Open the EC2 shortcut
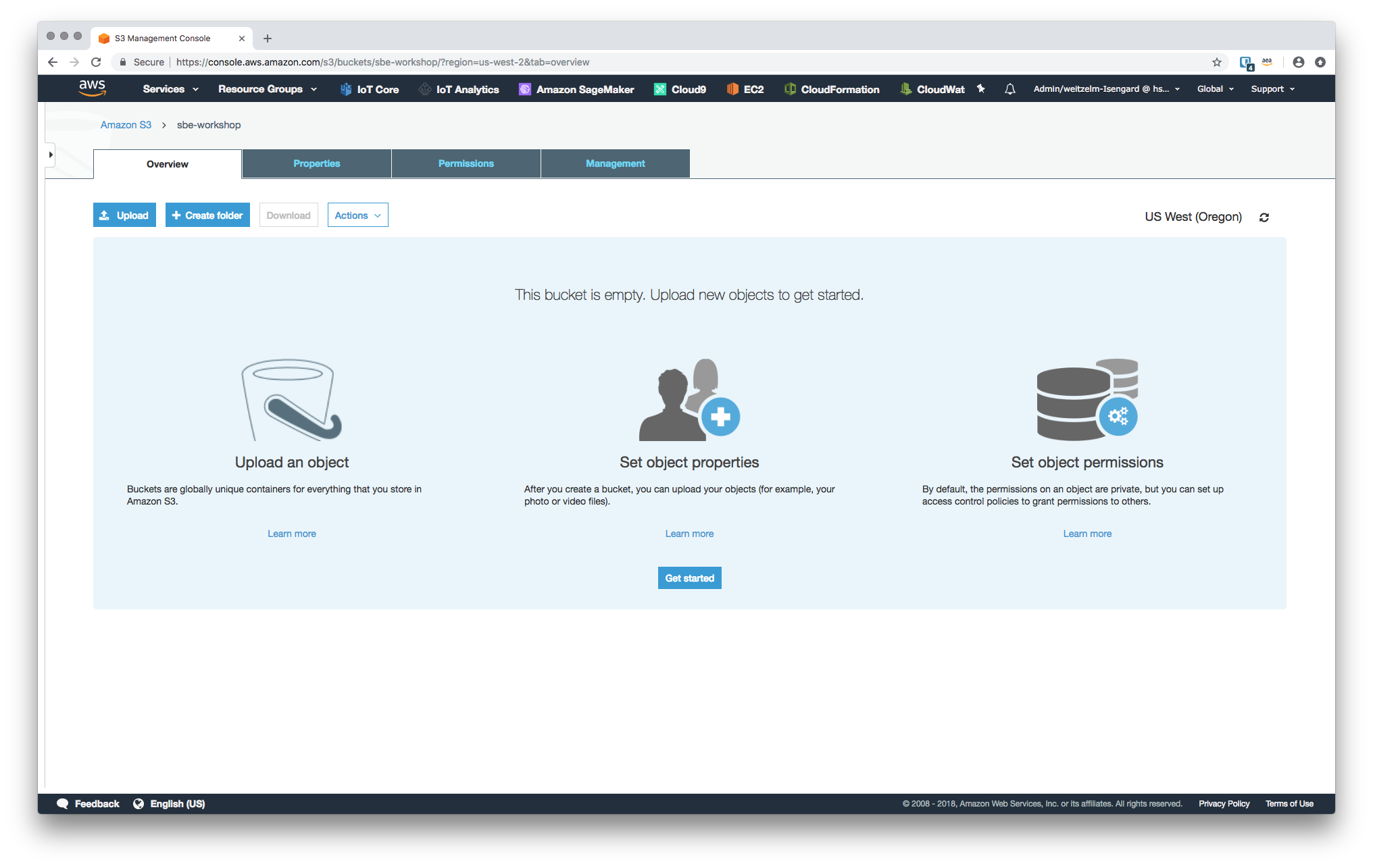Image resolution: width=1373 pixels, height=868 pixels. tap(745, 89)
